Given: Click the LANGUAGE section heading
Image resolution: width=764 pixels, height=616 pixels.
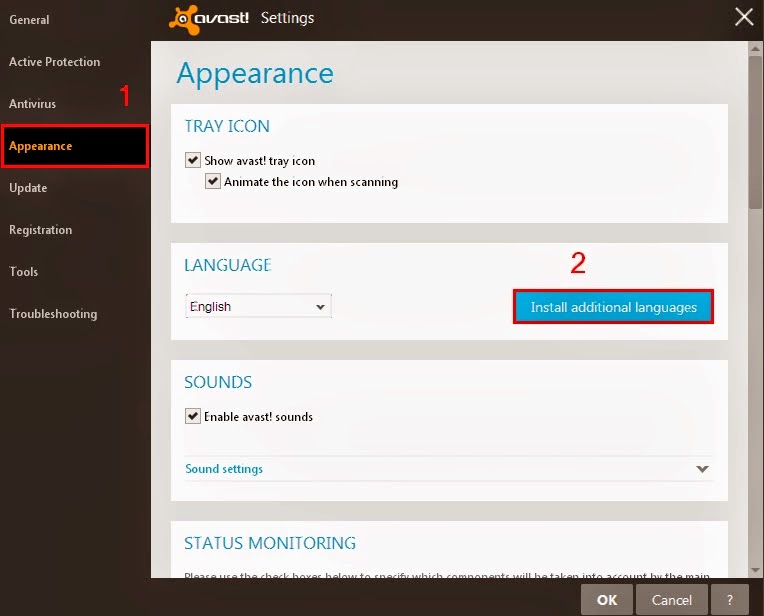Looking at the screenshot, I should point(228,265).
